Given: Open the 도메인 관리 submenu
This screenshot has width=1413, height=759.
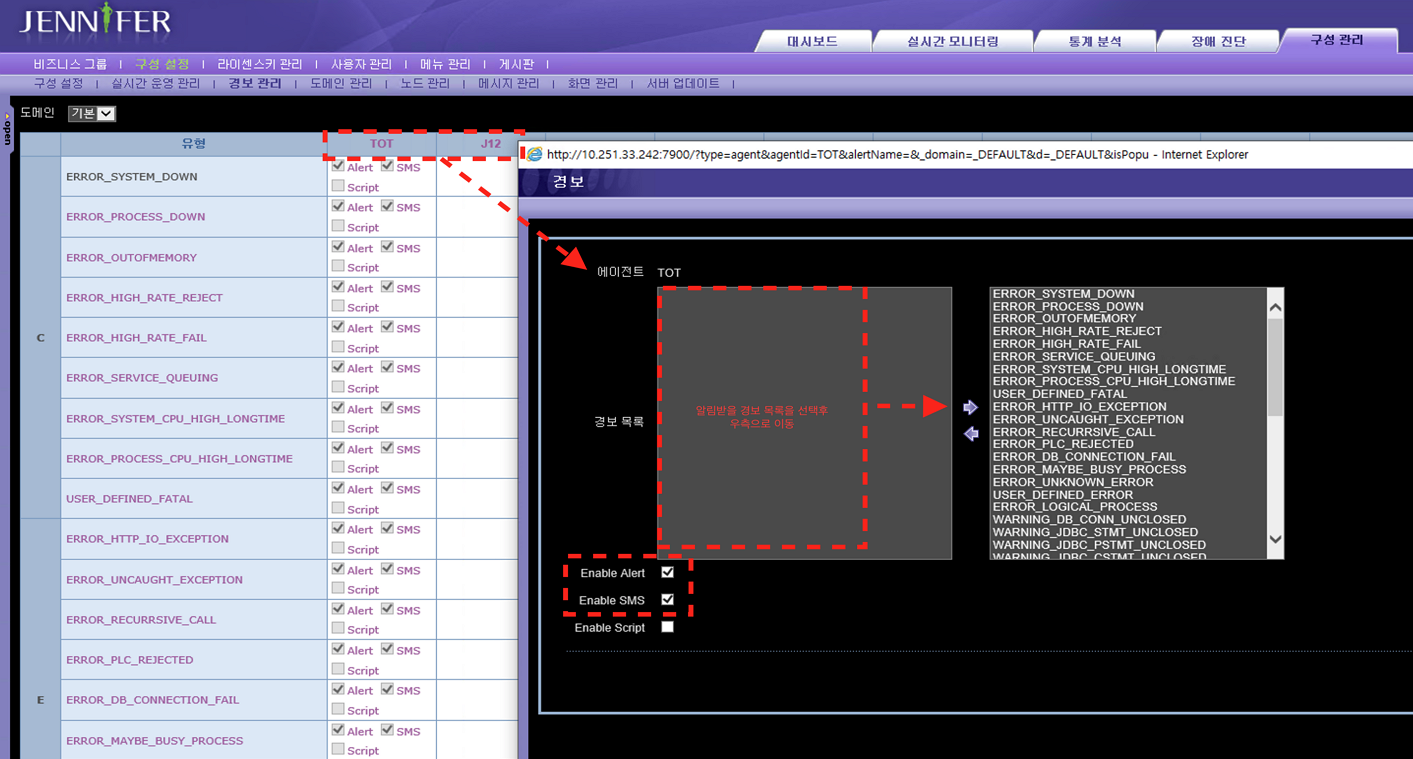Looking at the screenshot, I should 340,84.
